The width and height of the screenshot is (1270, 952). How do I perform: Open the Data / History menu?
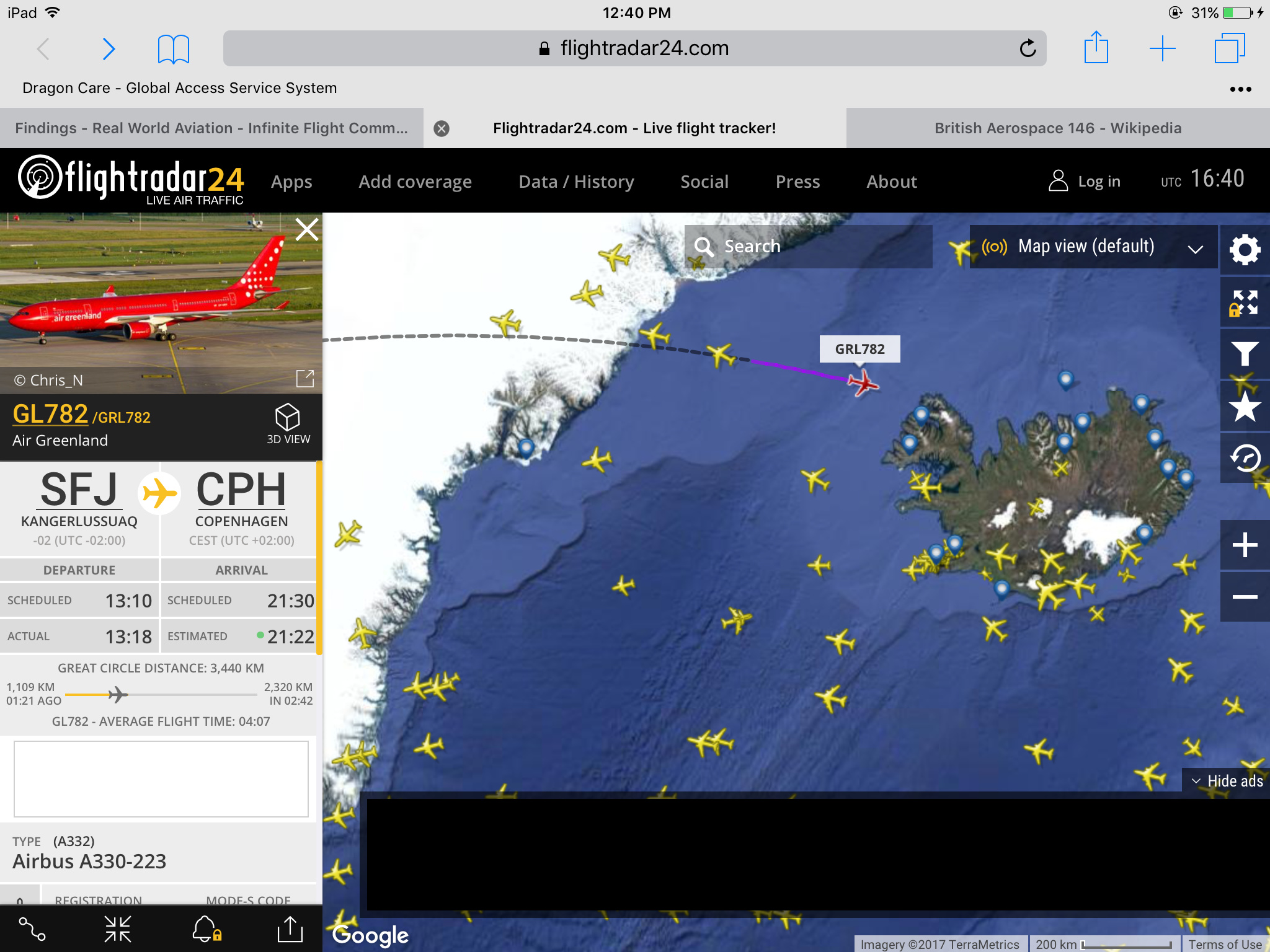click(x=576, y=182)
